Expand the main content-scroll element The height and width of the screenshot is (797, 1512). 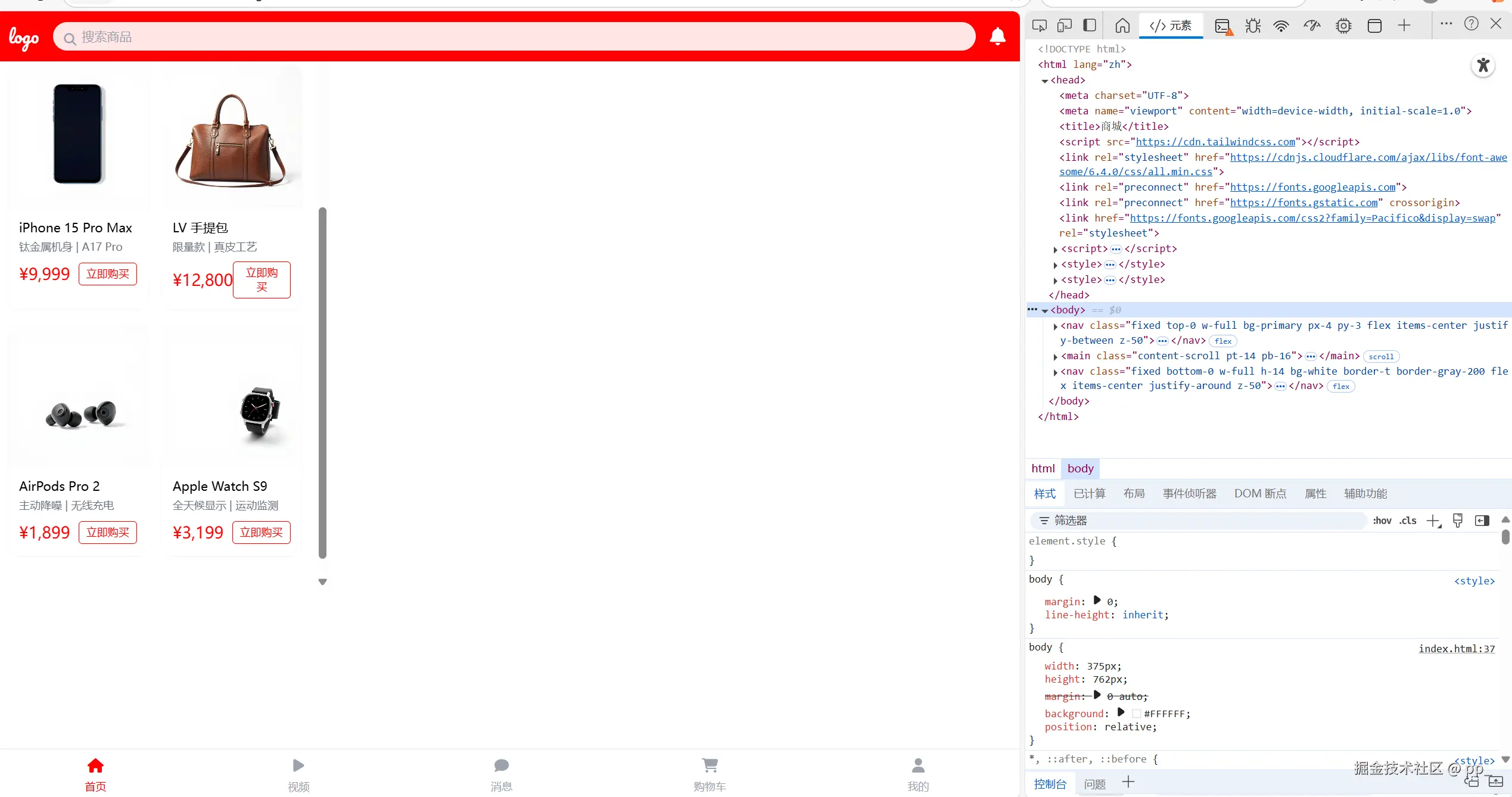(1056, 357)
